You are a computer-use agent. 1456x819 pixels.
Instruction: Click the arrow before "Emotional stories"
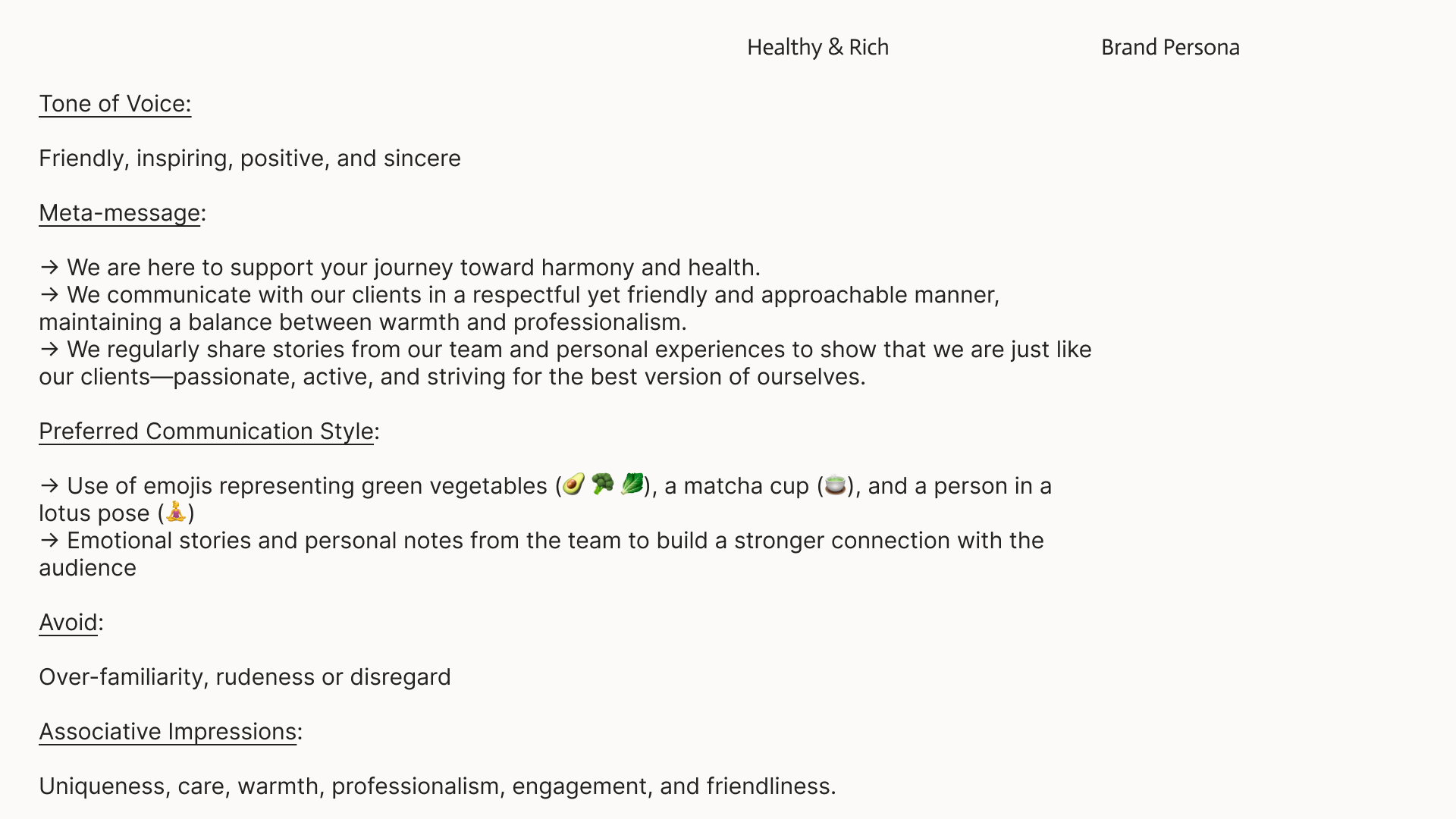click(x=49, y=541)
